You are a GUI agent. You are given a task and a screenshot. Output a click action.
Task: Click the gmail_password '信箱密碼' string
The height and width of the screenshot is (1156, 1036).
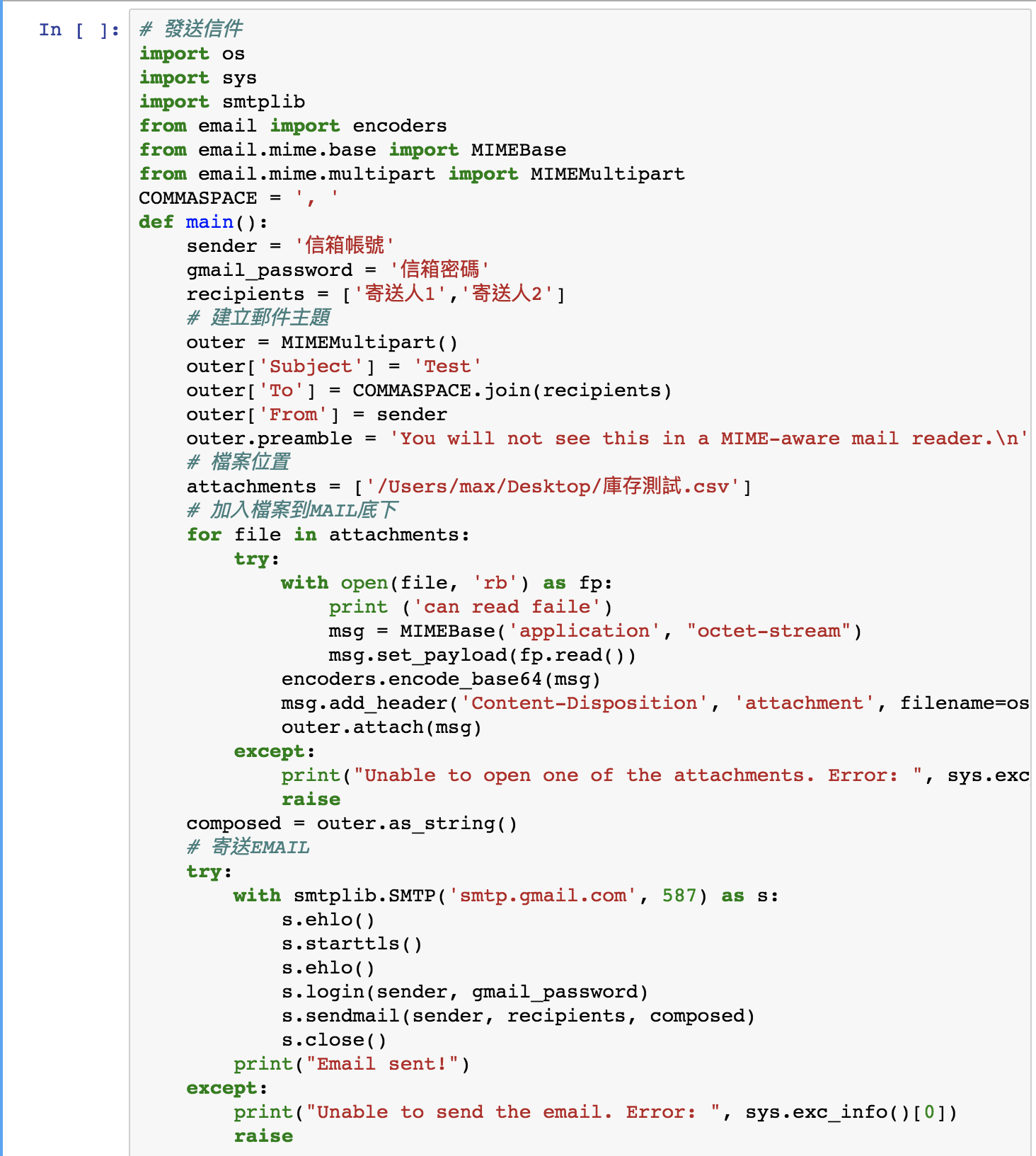coord(439,270)
